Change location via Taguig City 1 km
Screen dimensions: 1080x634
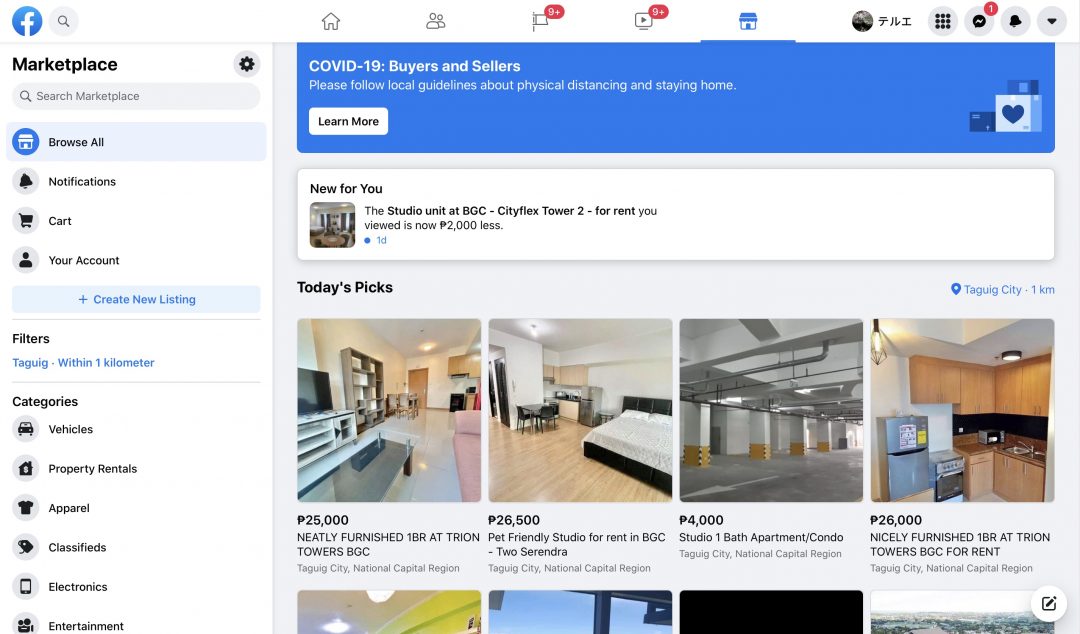1002,290
